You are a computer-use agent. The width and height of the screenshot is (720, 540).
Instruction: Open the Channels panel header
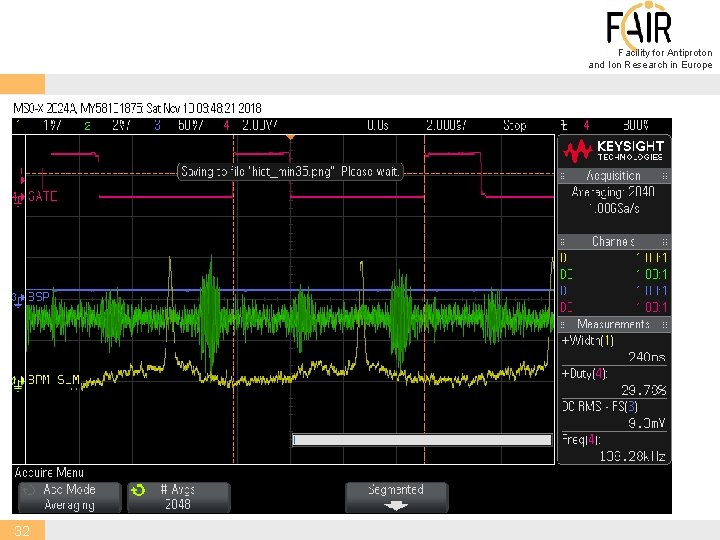(613, 241)
